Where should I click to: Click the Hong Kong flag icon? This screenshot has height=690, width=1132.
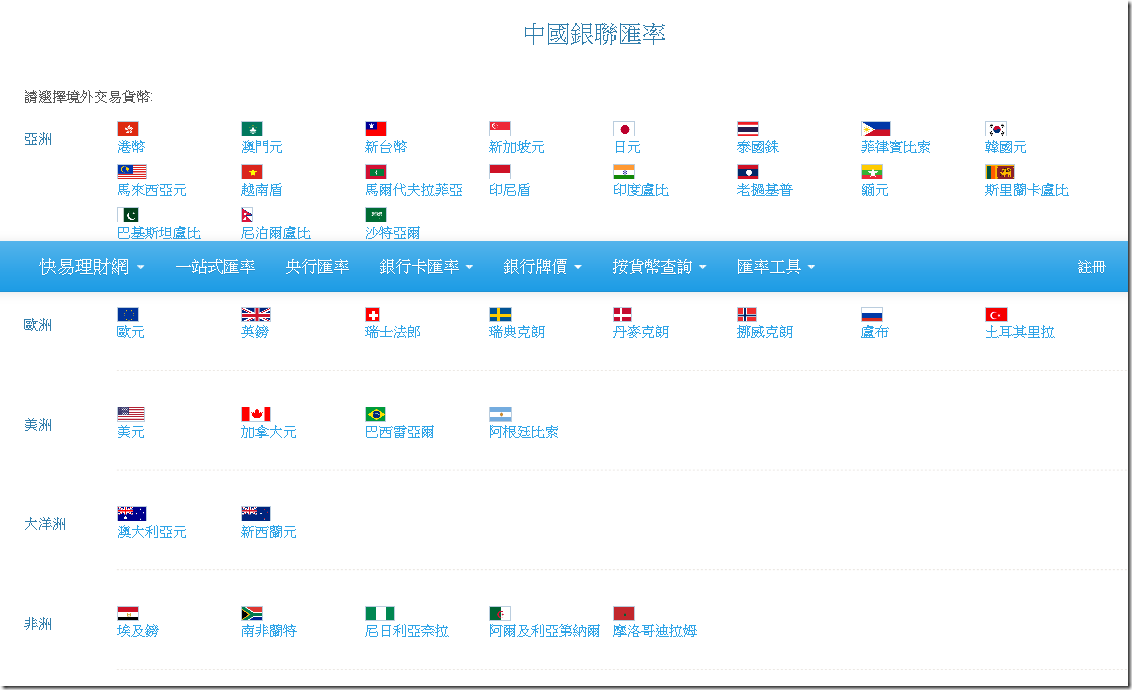[128, 129]
